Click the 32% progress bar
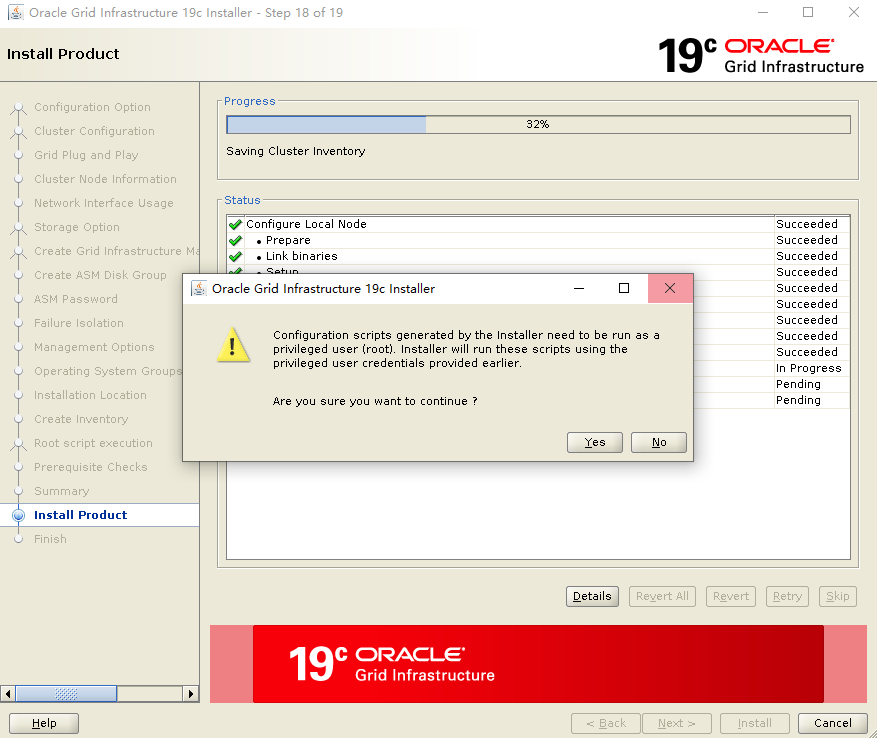 pyautogui.click(x=537, y=124)
